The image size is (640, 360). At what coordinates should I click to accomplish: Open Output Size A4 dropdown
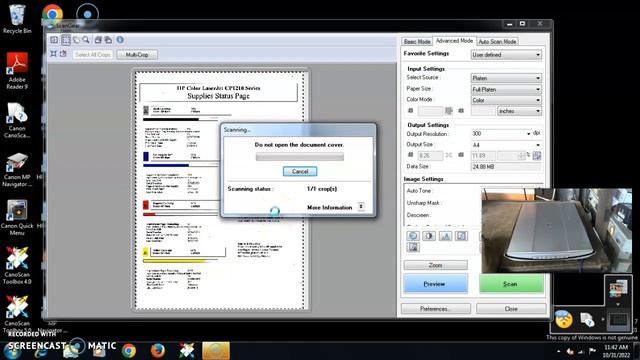(x=506, y=145)
